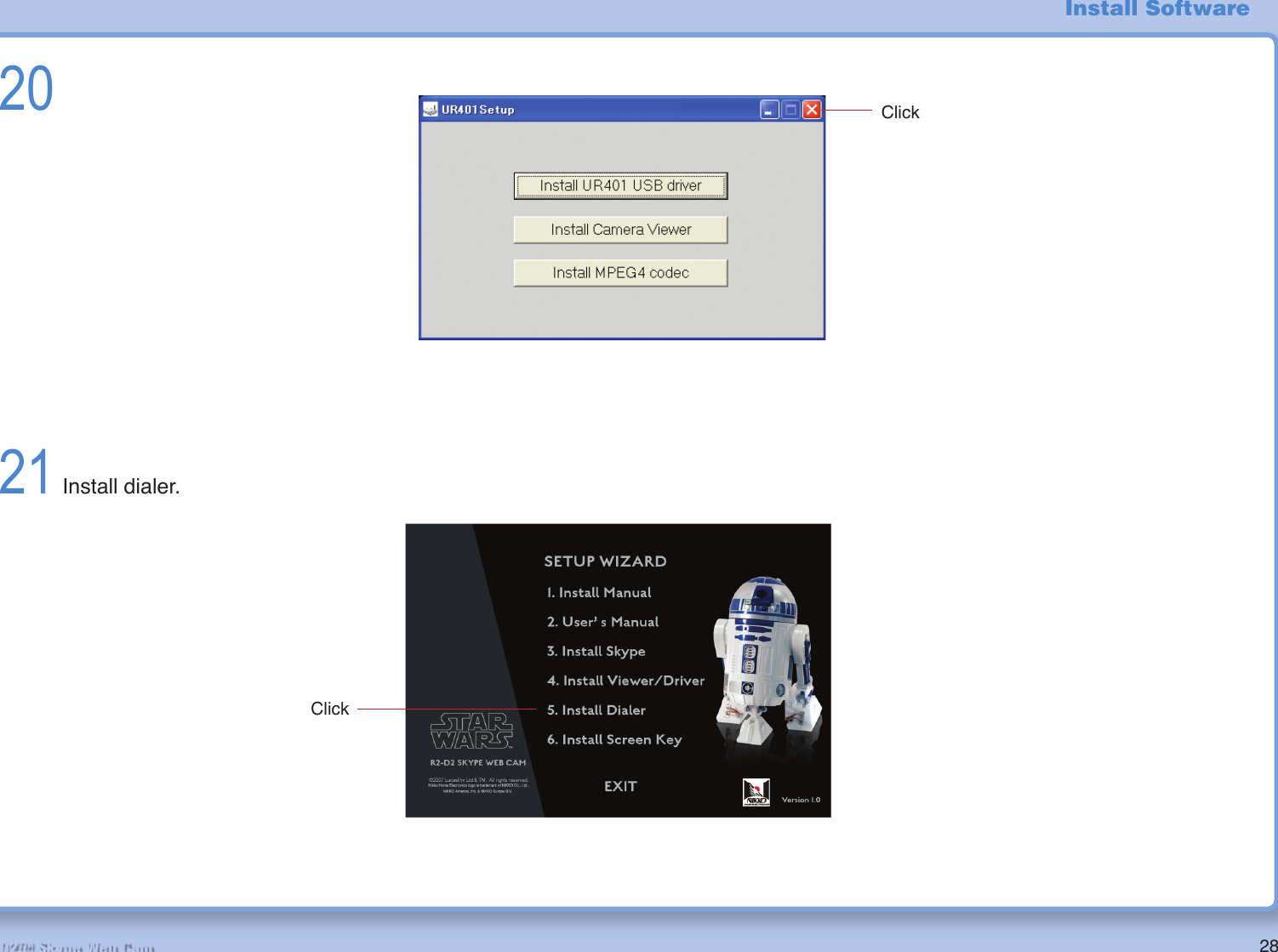Click the SETUP WIZARD heading text
1278x952 pixels.
point(605,562)
